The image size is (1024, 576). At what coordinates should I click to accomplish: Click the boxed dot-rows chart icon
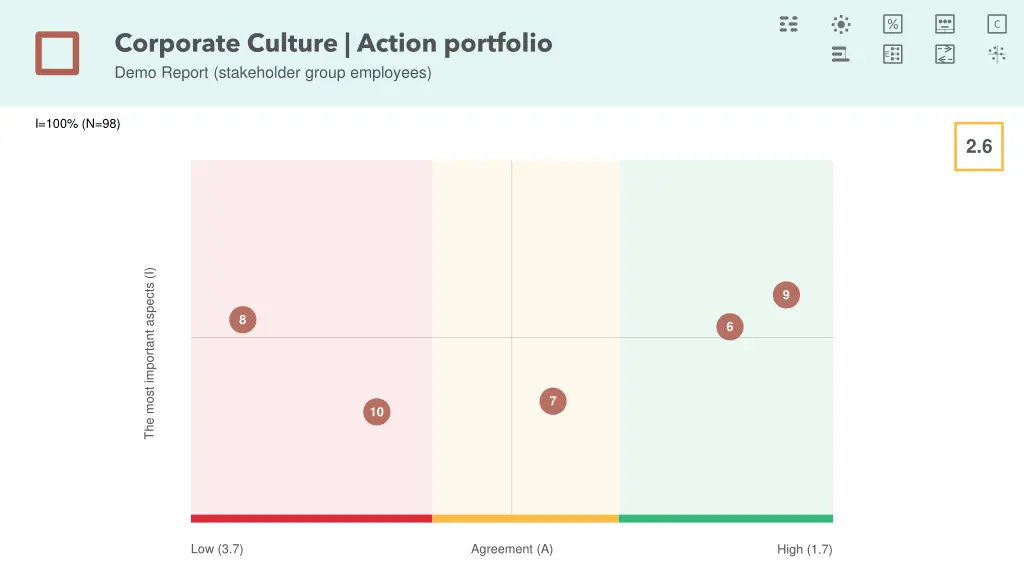[893, 54]
